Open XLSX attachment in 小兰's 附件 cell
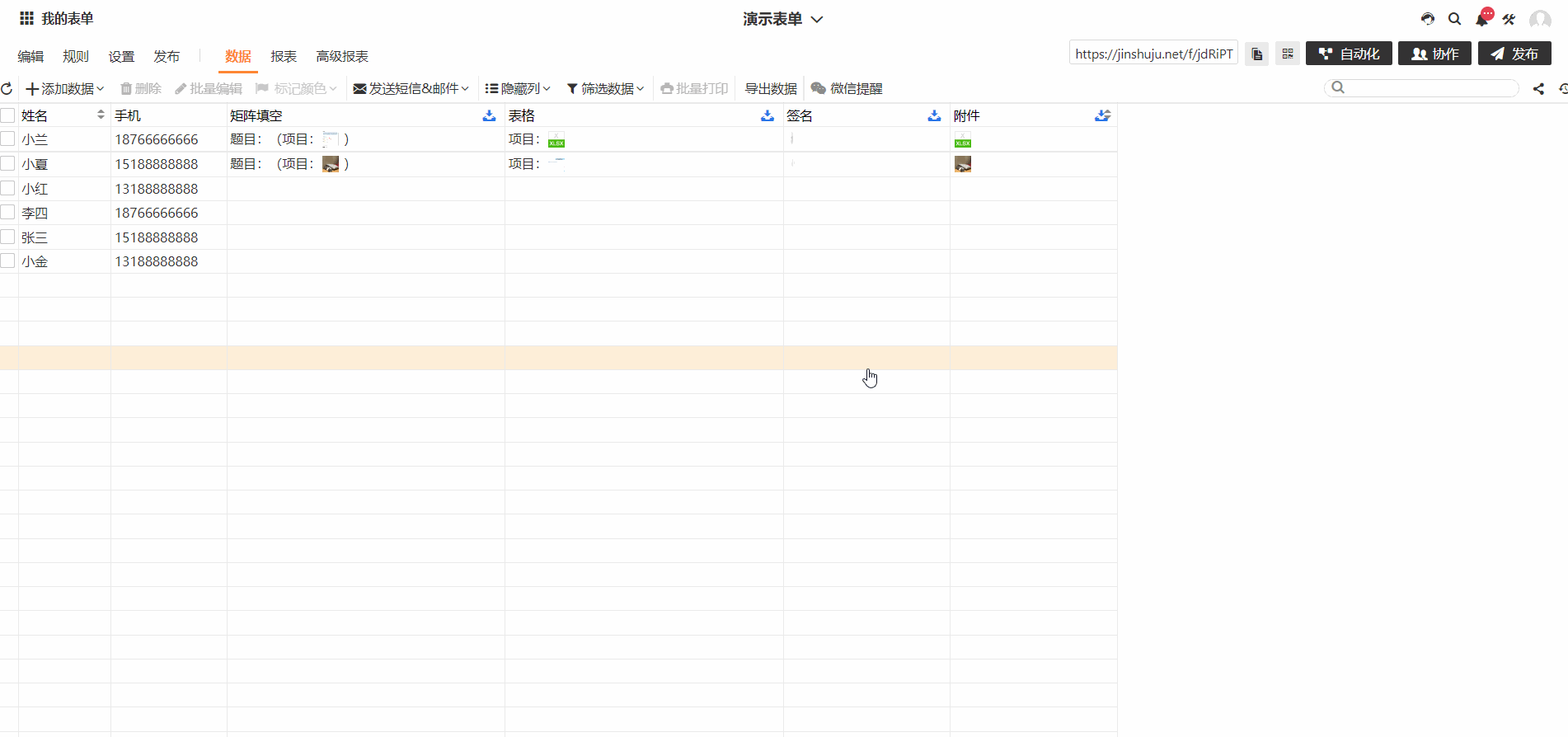 coord(963,139)
